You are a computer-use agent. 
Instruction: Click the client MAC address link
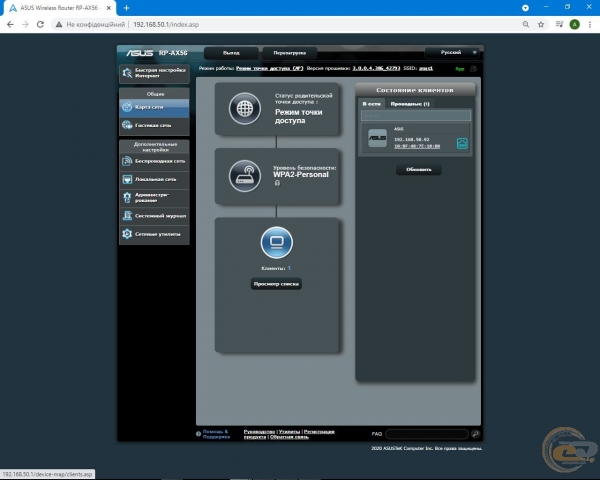tap(417, 146)
